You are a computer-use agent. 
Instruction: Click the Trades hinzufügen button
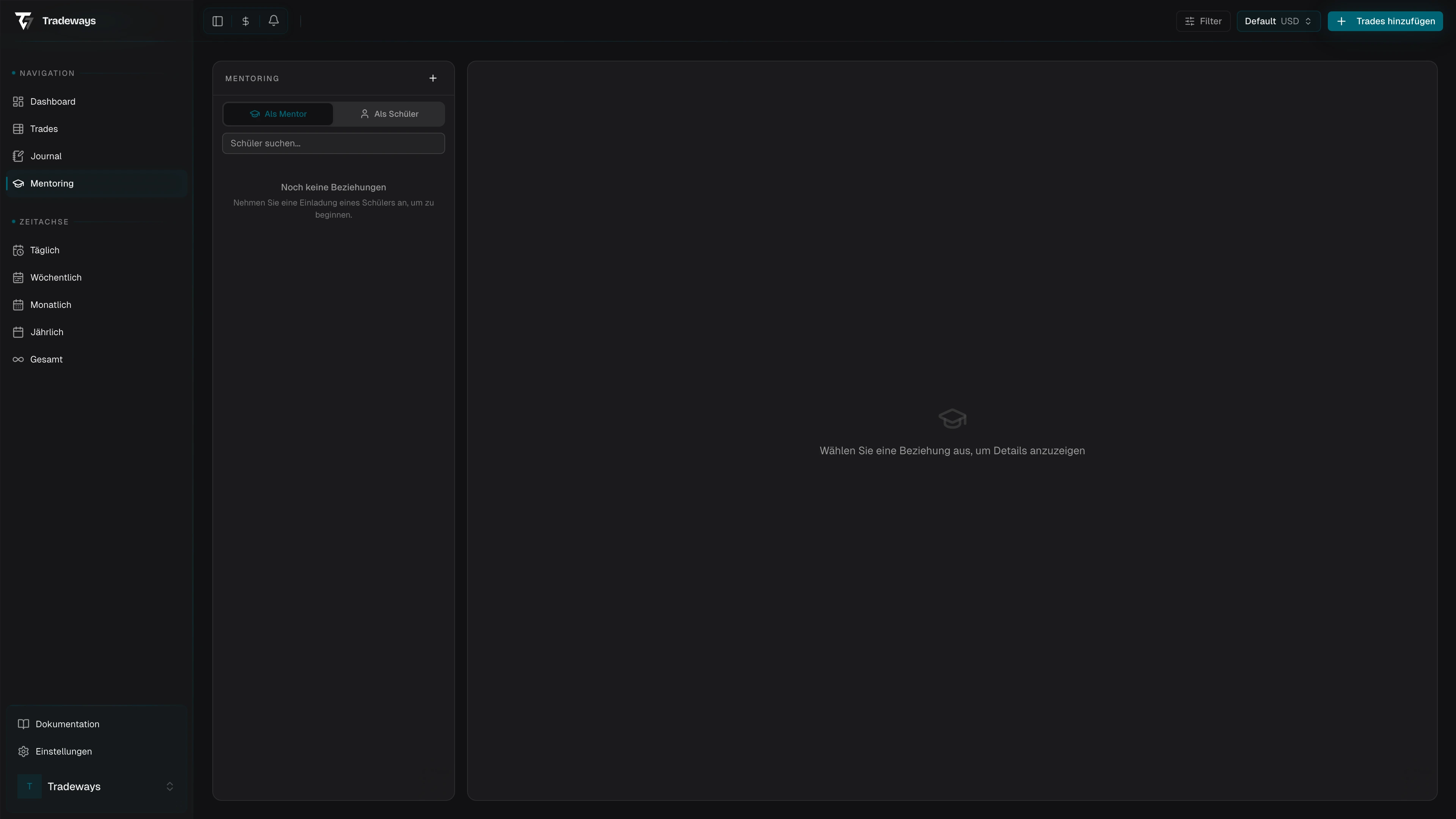pyautogui.click(x=1385, y=21)
